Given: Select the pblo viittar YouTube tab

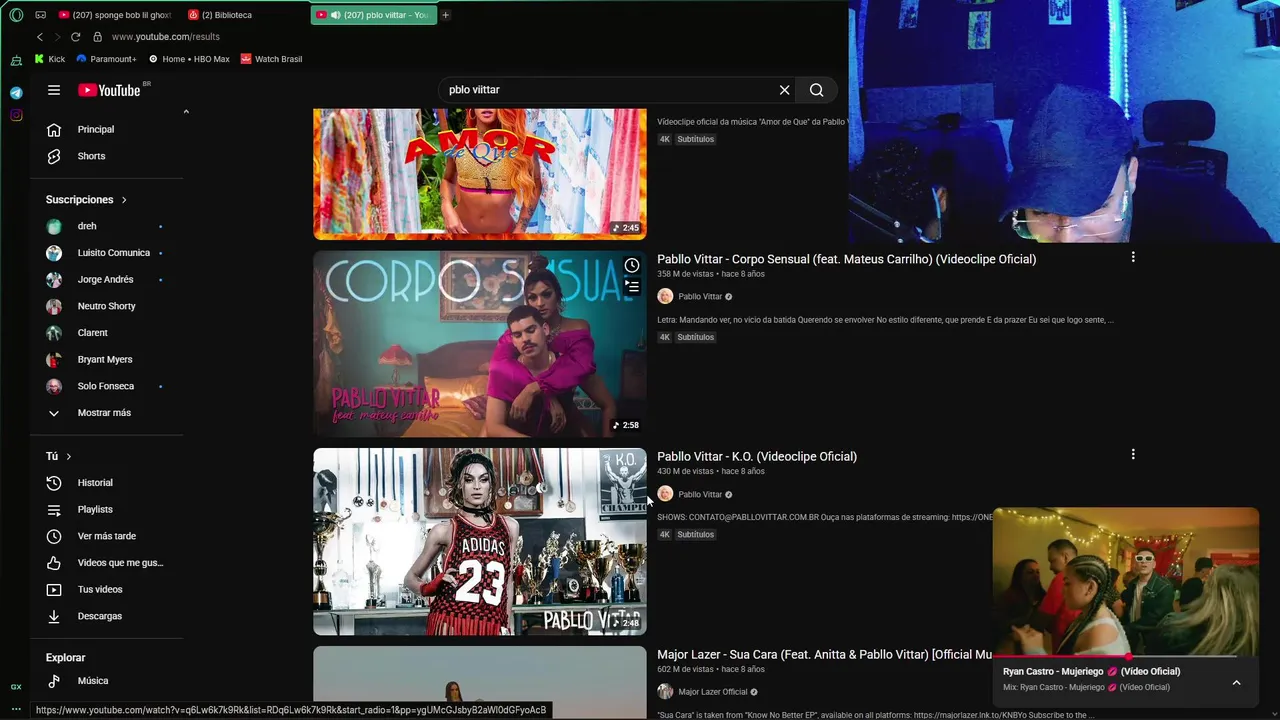Looking at the screenshot, I should [x=373, y=15].
